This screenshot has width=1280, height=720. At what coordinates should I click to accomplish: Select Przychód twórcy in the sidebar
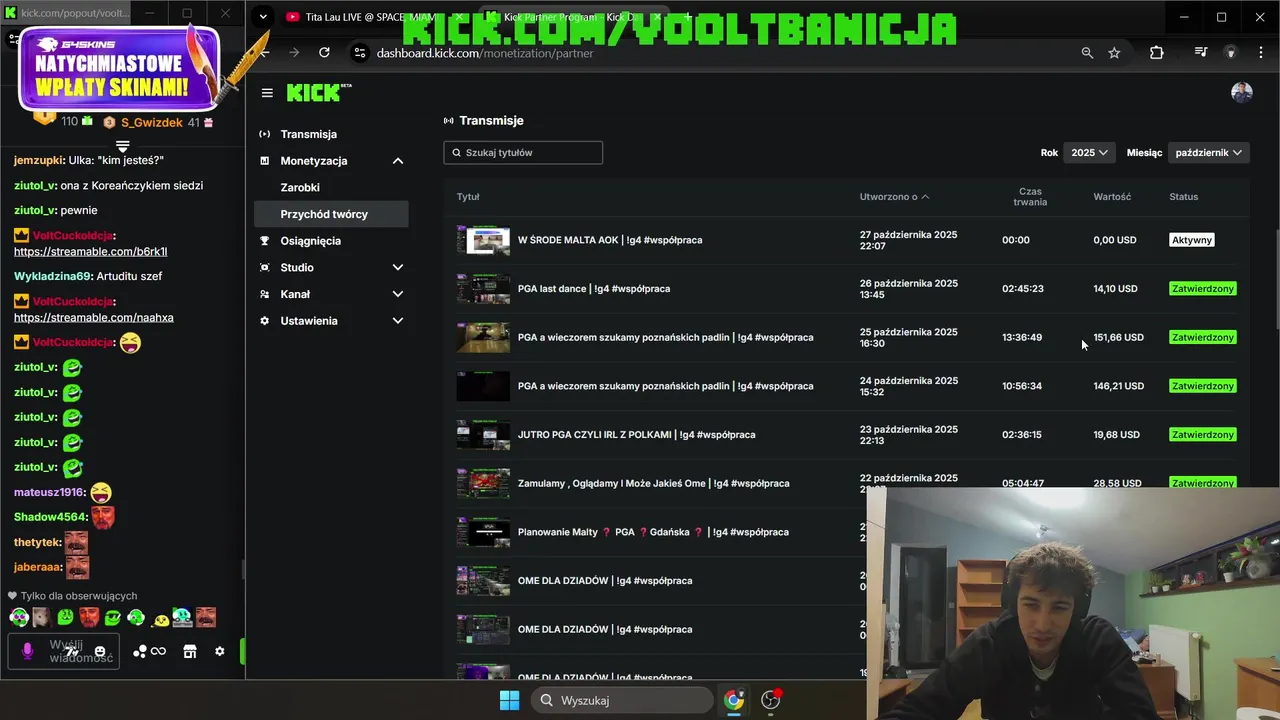pyautogui.click(x=331, y=214)
